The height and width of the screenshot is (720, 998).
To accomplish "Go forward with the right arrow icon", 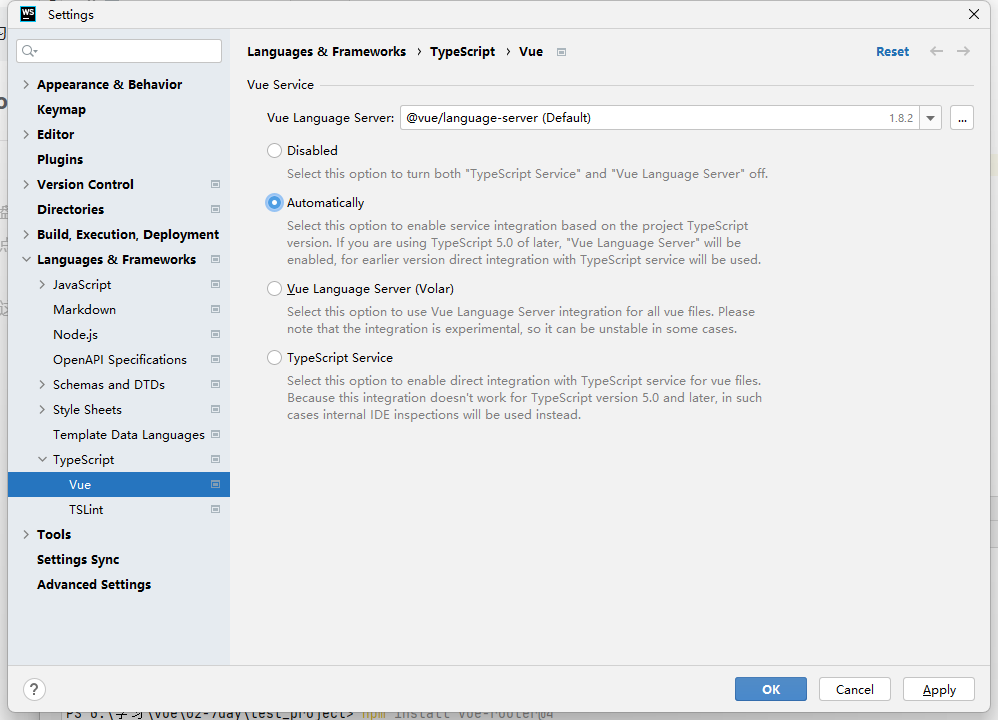I will 964,51.
